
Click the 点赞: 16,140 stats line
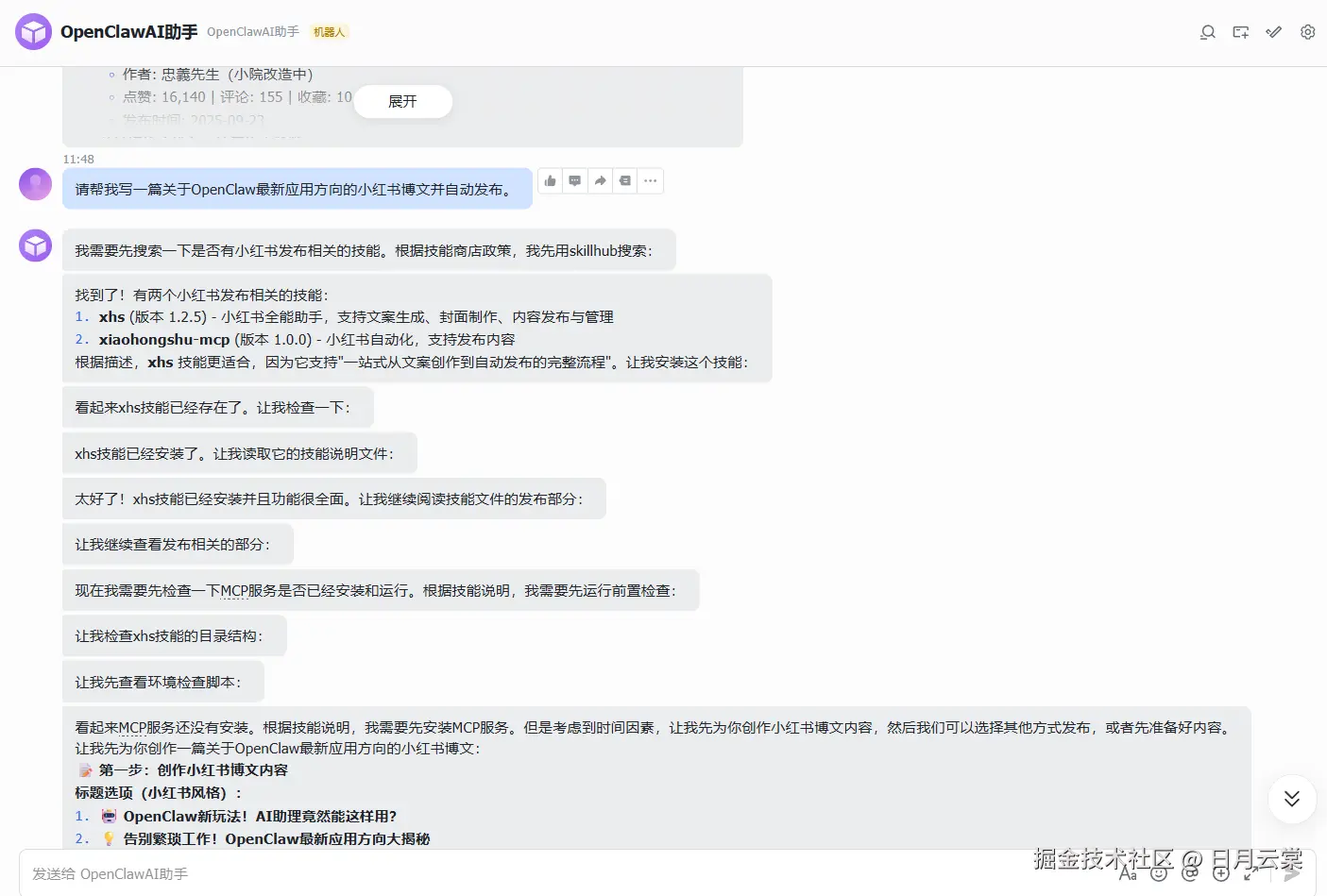(x=237, y=96)
